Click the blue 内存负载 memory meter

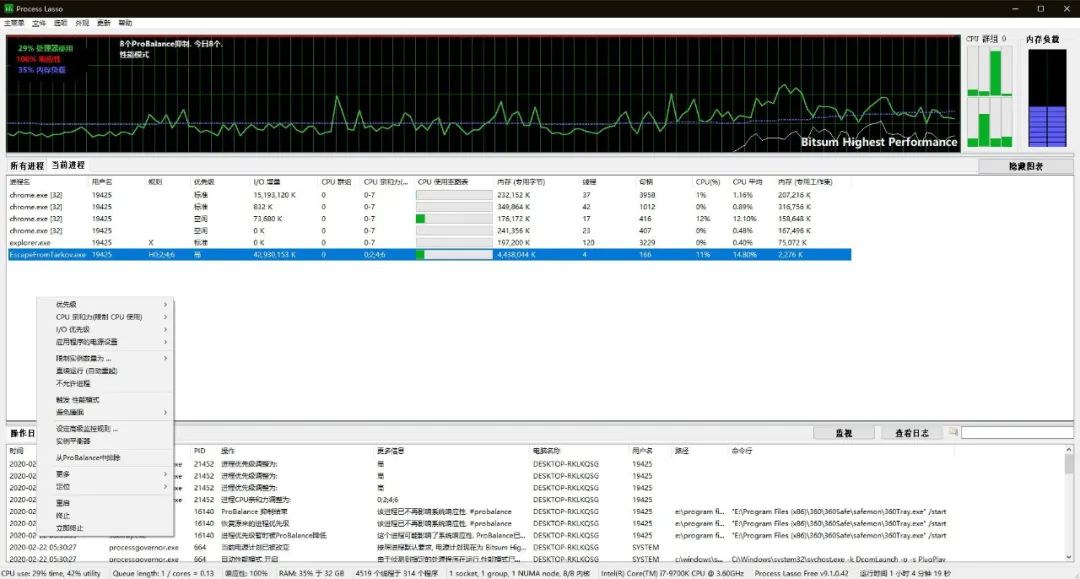[1047, 98]
